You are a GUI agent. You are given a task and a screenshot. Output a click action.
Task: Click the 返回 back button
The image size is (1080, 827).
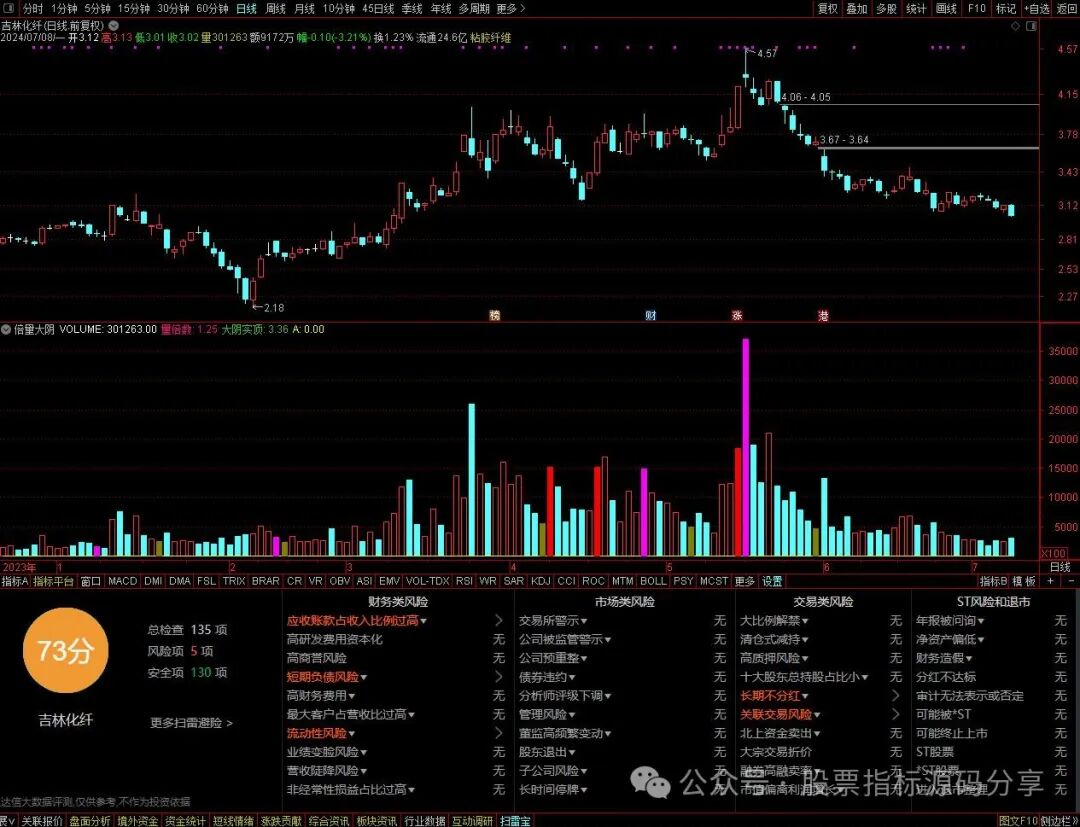[1066, 9]
